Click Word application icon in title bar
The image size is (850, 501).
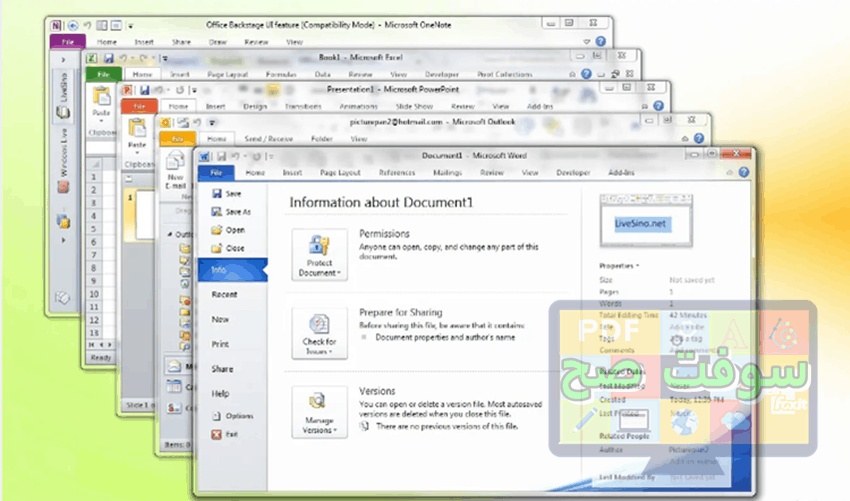[x=204, y=157]
